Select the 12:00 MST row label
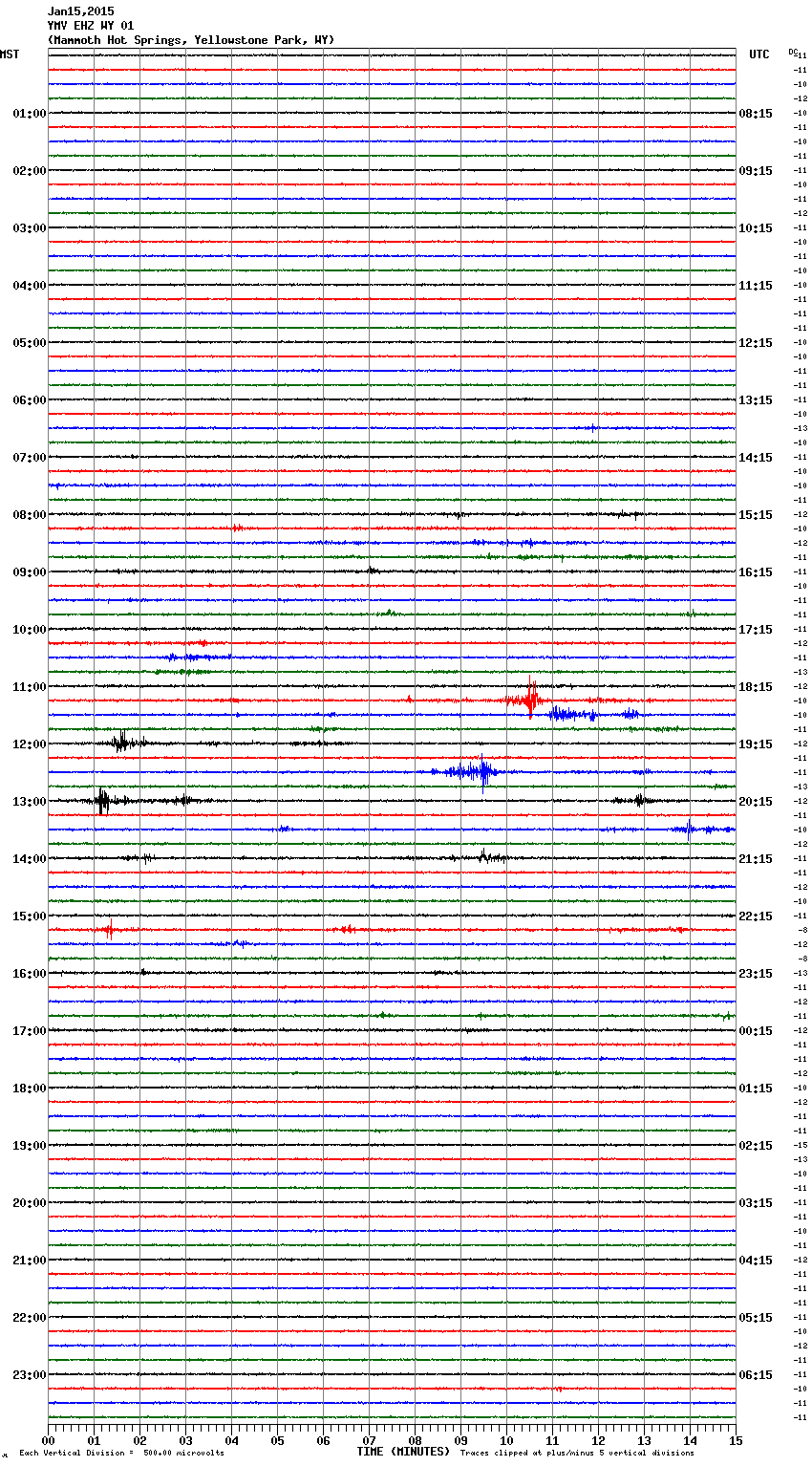The image size is (812, 1466). [x=30, y=744]
